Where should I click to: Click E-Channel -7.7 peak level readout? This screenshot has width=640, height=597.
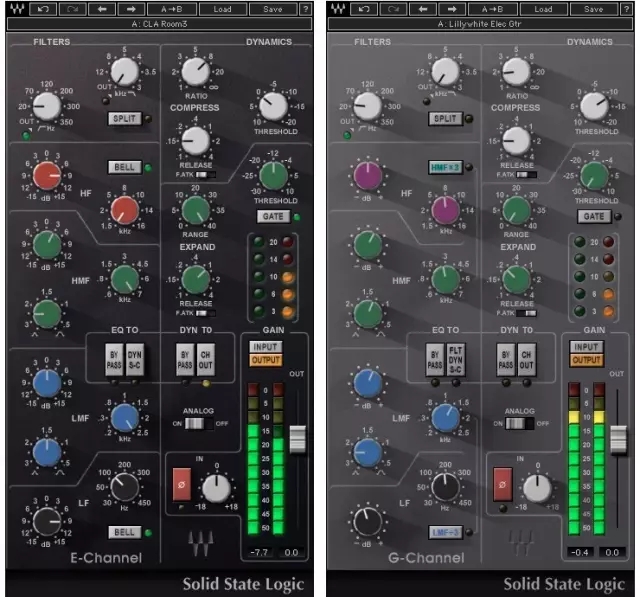tap(259, 552)
